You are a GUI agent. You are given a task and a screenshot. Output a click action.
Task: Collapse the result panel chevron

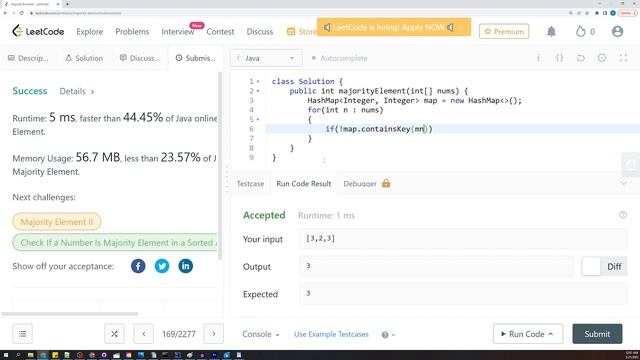[x=623, y=184]
